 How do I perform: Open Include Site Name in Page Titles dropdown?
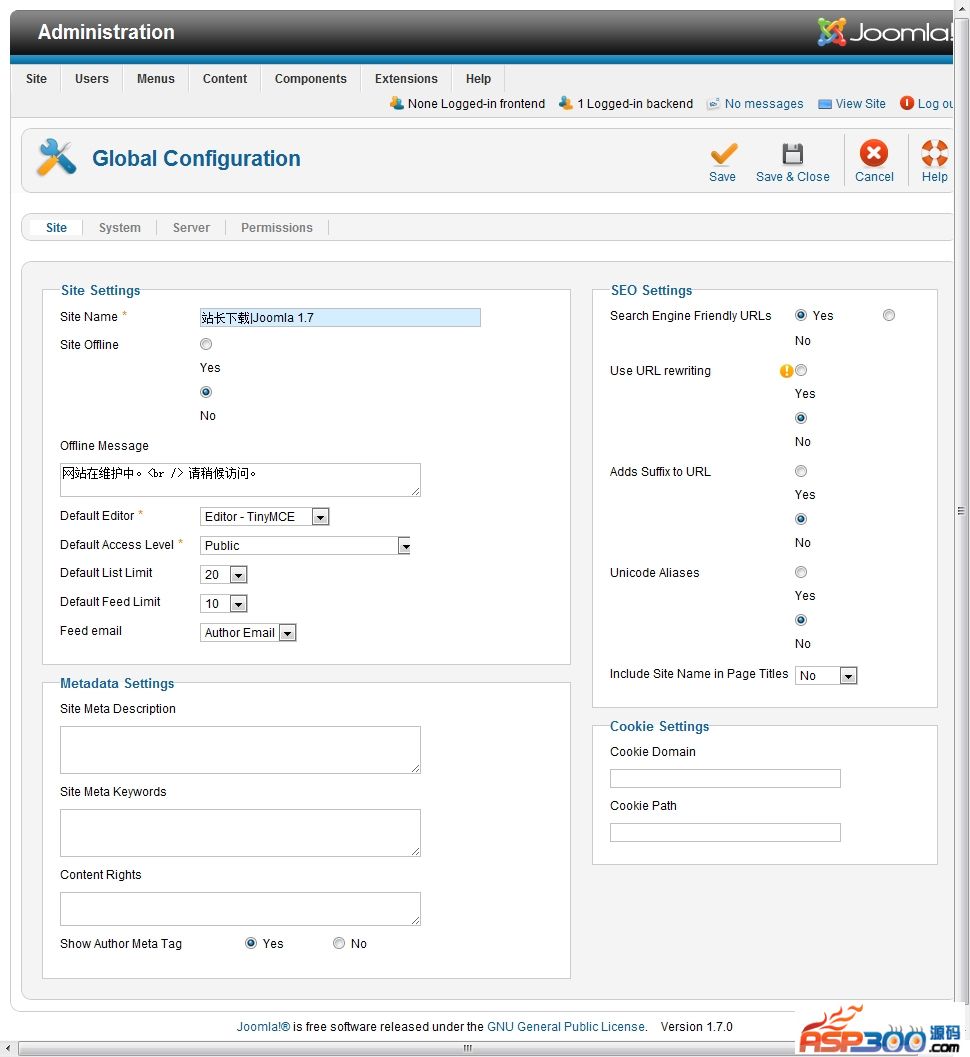847,676
